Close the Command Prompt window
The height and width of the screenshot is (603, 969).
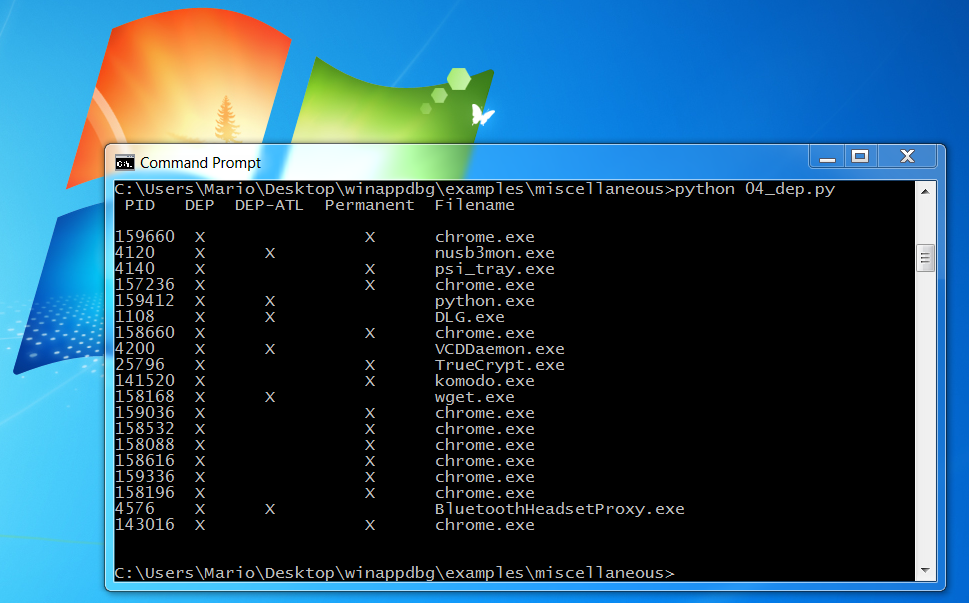pos(907,157)
